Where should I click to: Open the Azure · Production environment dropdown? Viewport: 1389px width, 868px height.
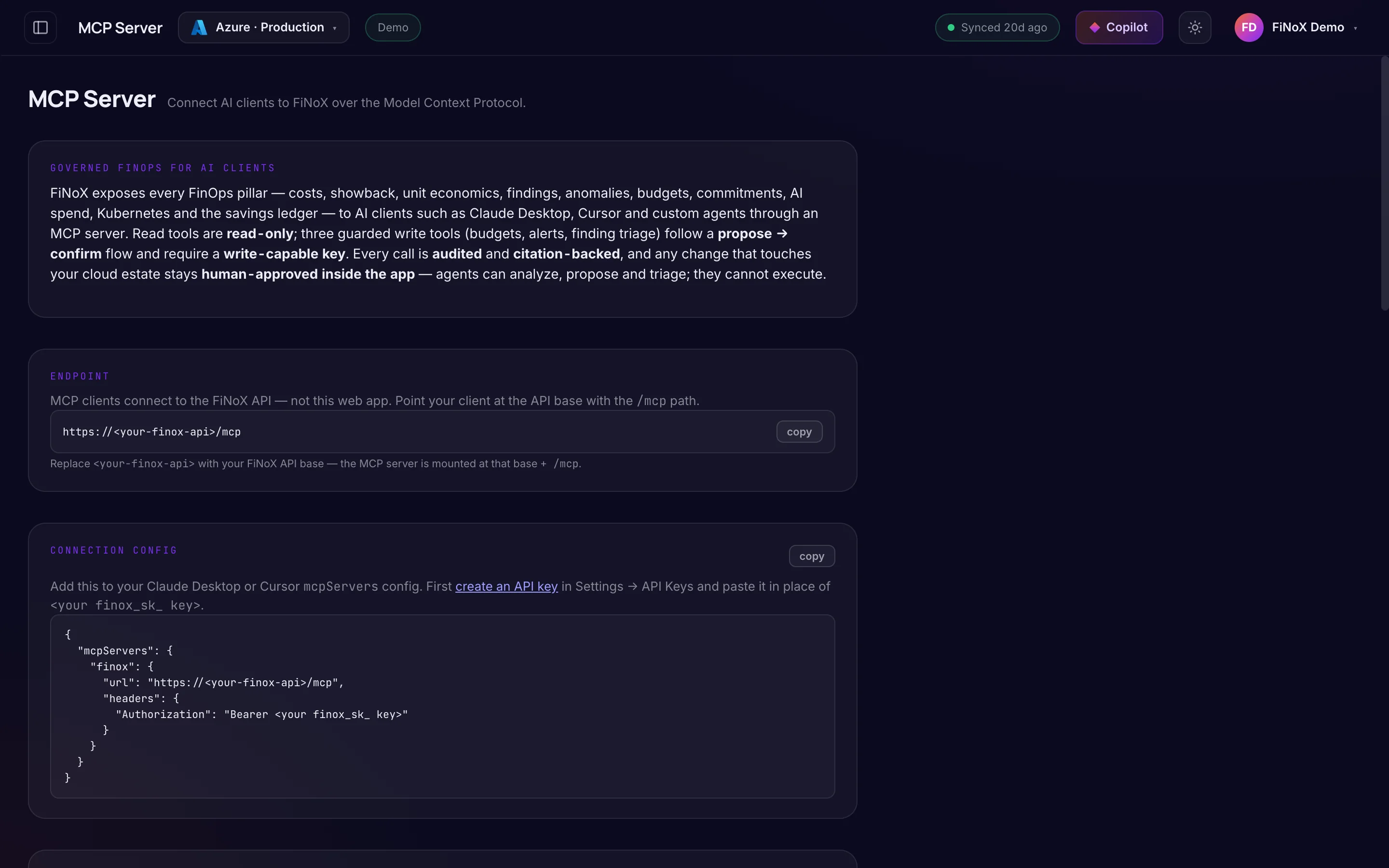coord(263,27)
